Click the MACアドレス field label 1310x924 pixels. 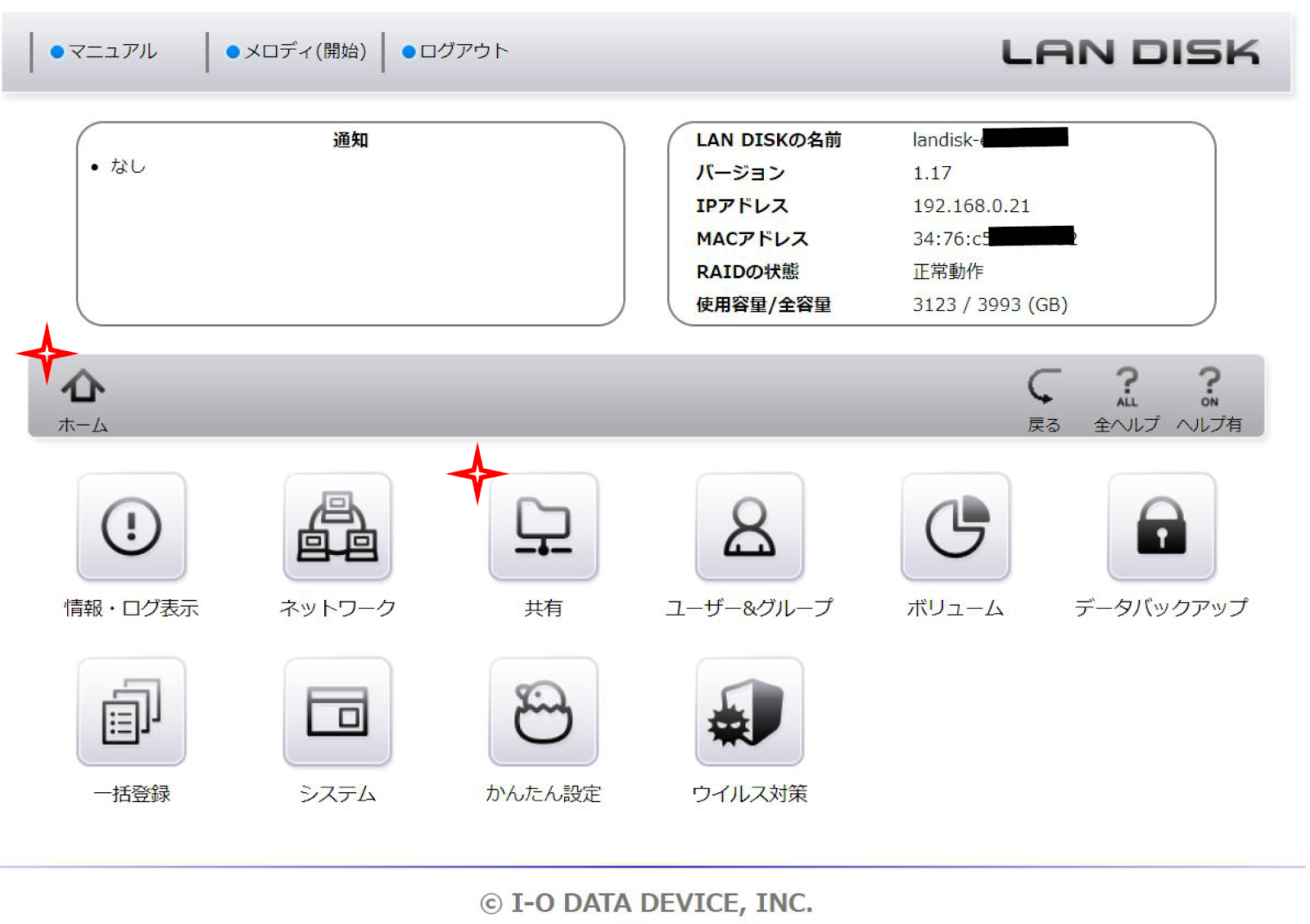tap(752, 239)
